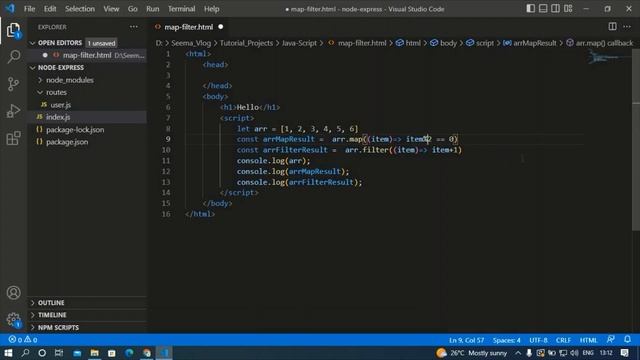Image resolution: width=640 pixels, height=360 pixels.
Task: Expand the Outline section
Action: tap(51, 303)
